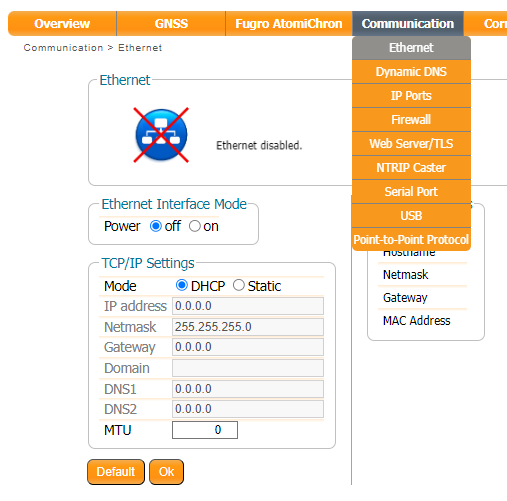
Task: Select Web Server/TLS from the menu
Action: click(x=411, y=144)
